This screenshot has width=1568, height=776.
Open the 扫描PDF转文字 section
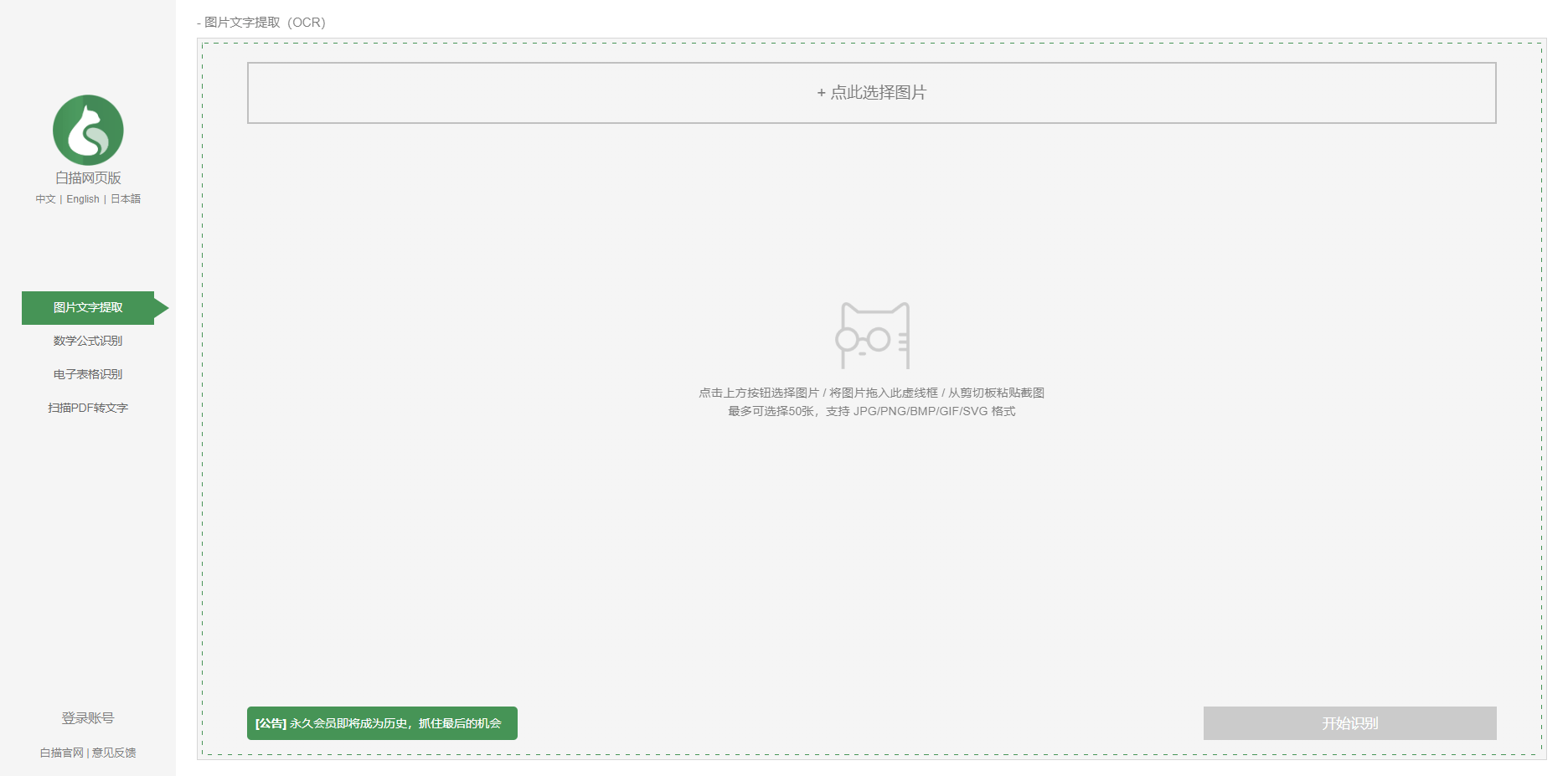(x=88, y=408)
